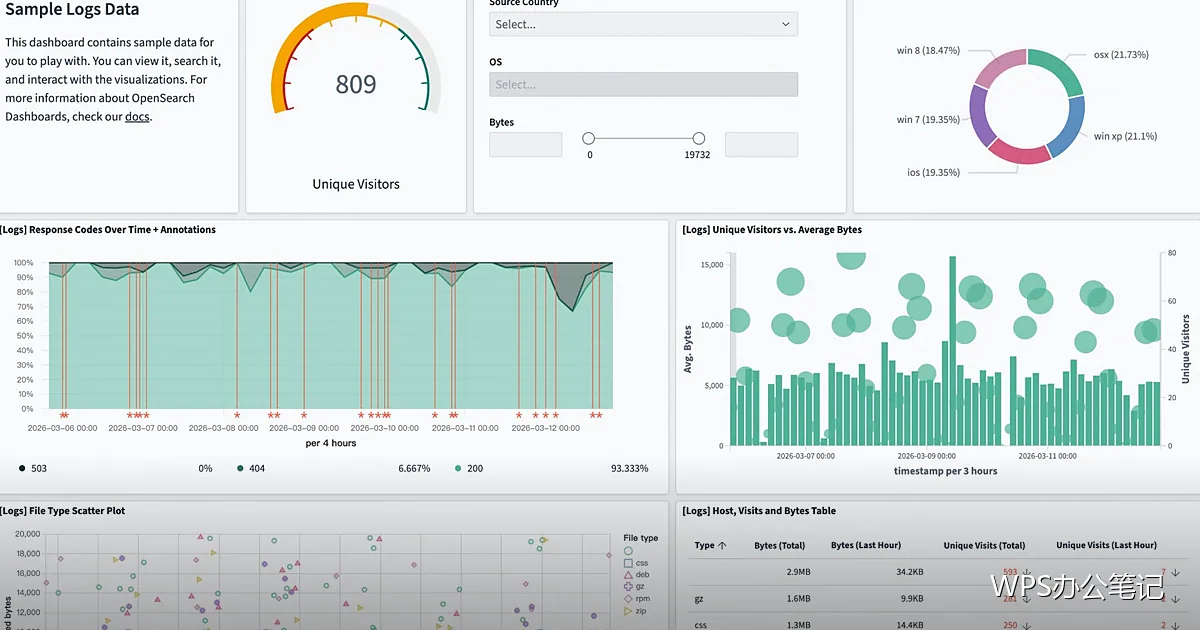Click the 503 legend color dot
The width and height of the screenshot is (1200, 630).
pyautogui.click(x=22, y=468)
